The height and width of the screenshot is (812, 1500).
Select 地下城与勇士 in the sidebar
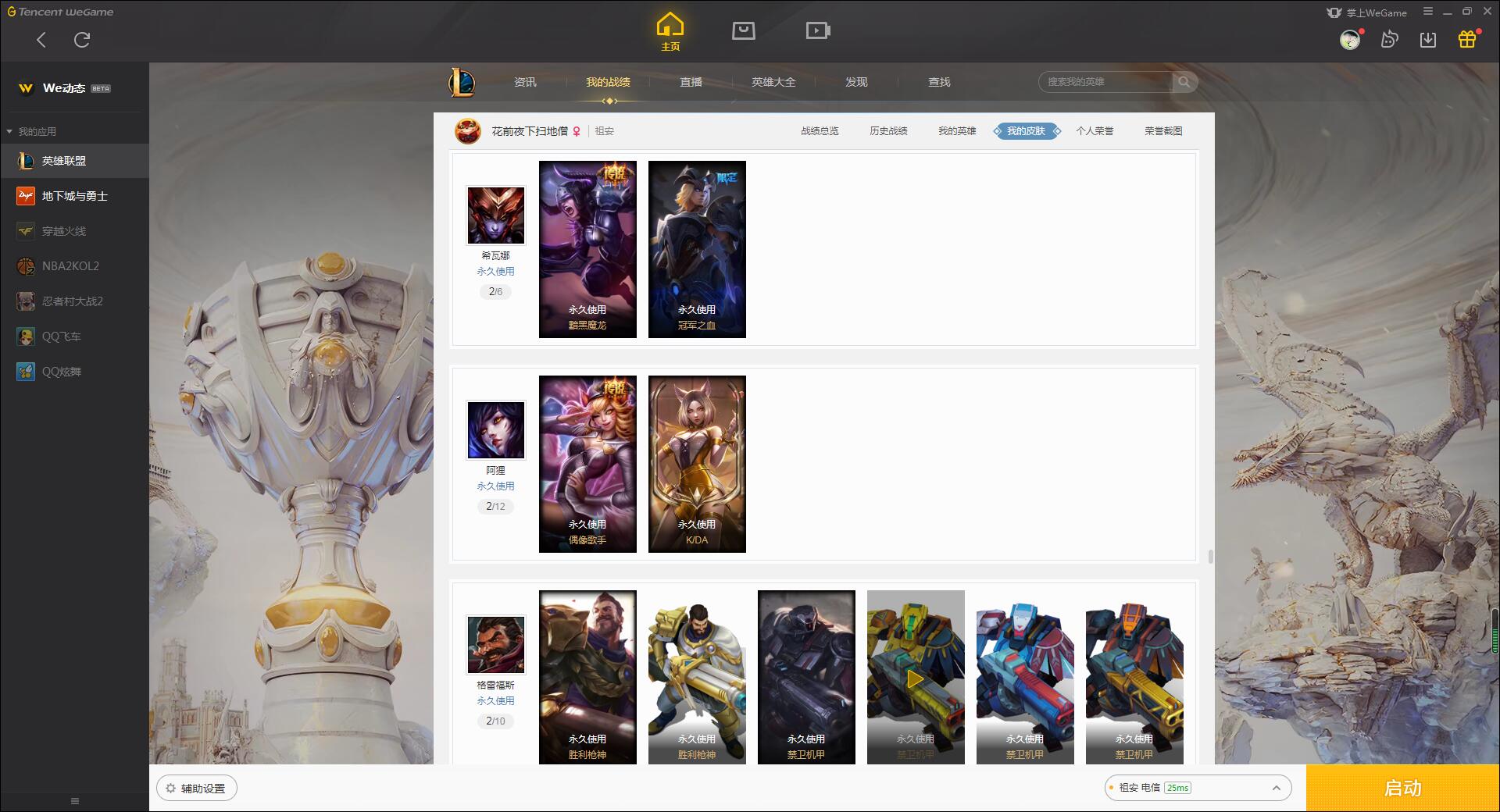pos(74,196)
